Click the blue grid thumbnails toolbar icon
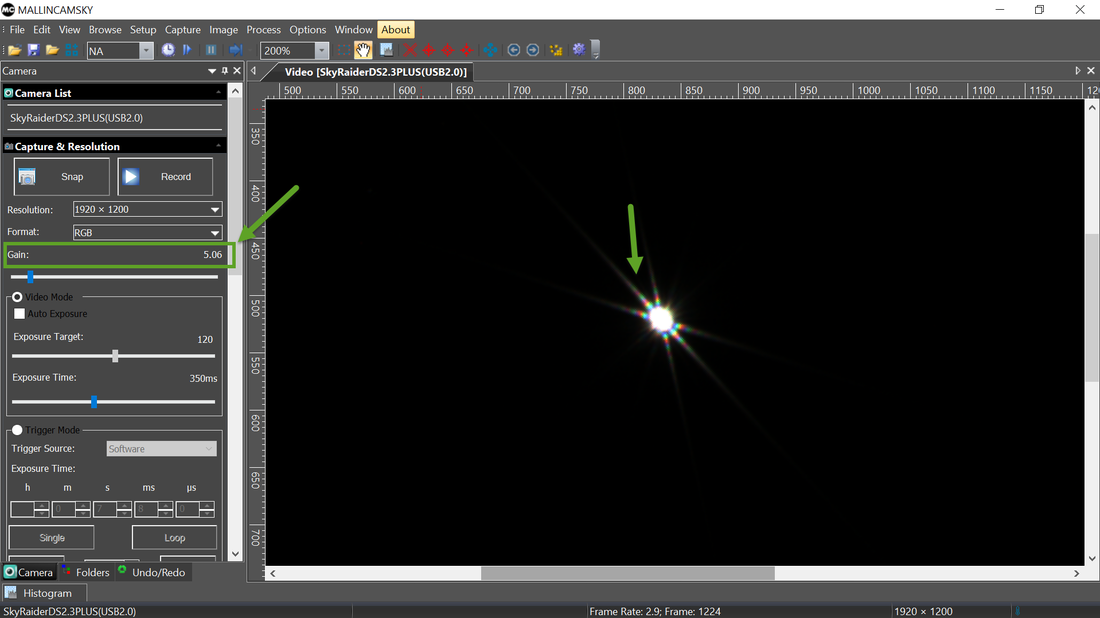Image resolution: width=1100 pixels, height=618 pixels. point(72,50)
